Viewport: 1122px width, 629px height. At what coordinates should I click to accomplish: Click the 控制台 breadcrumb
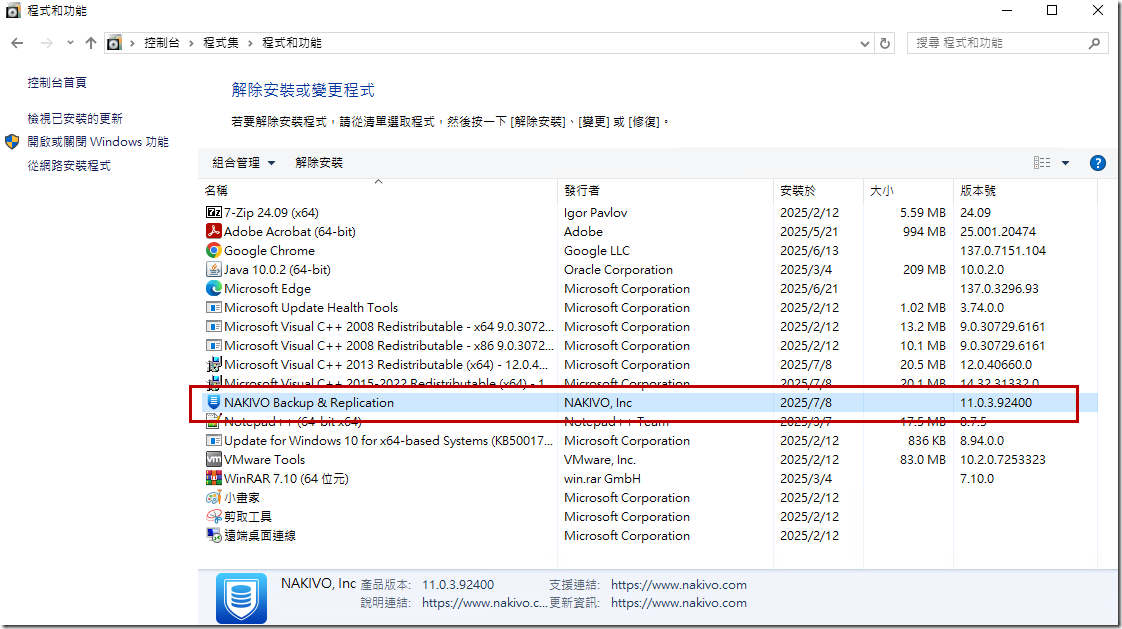[162, 43]
